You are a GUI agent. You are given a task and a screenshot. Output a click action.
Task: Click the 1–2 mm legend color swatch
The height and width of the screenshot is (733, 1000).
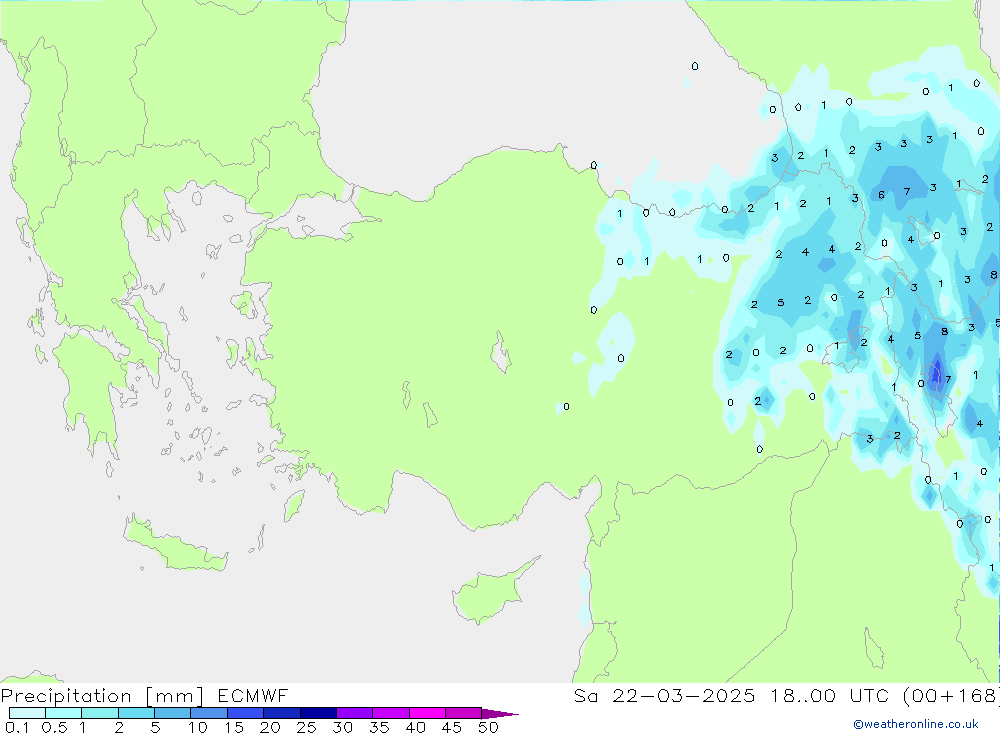point(100,713)
